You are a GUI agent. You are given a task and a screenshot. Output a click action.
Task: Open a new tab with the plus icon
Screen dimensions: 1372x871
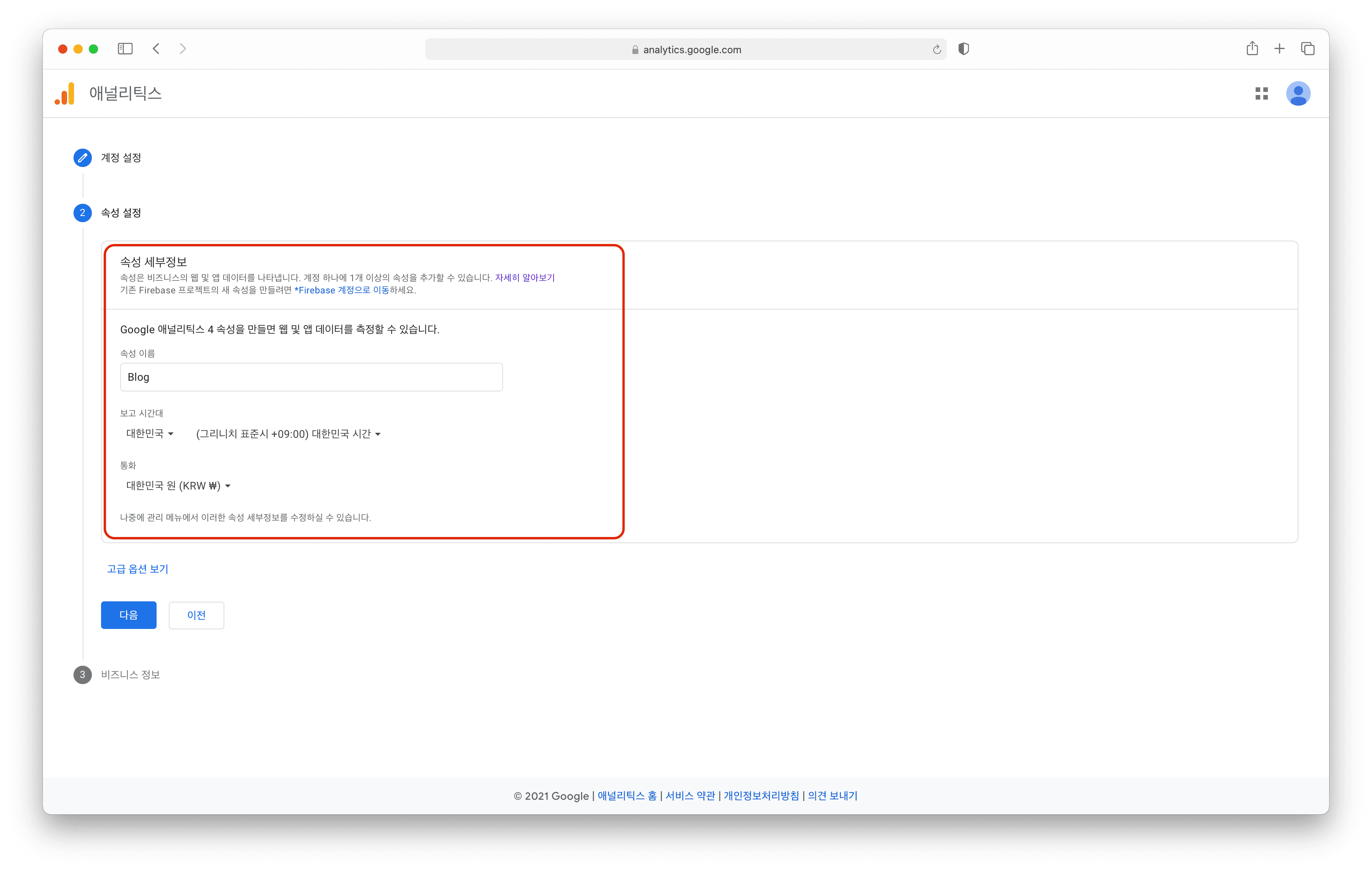pyautogui.click(x=1279, y=49)
